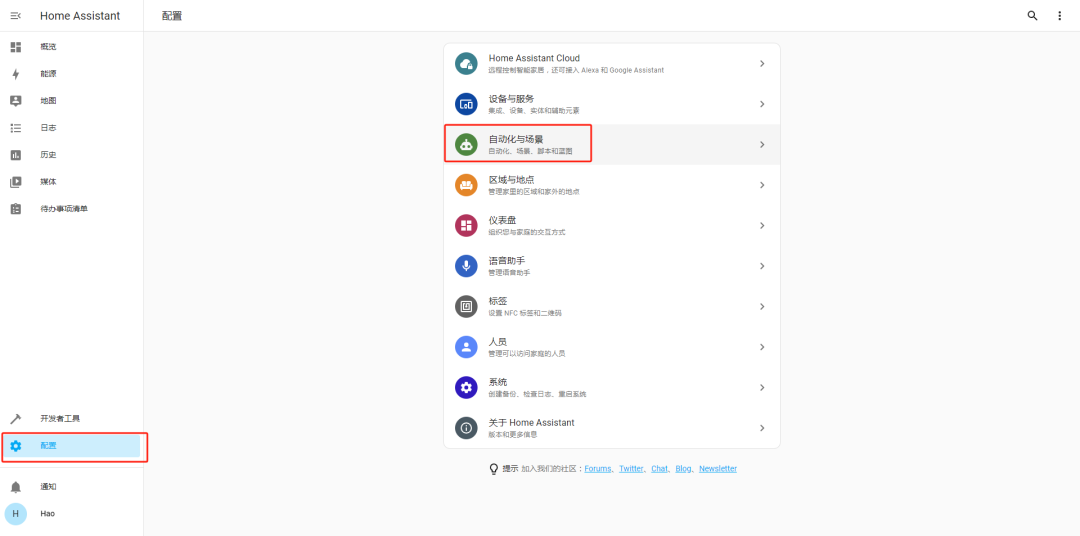Screen dimensions: 1080x536
Task: Click the 历史 chart icon in the sidebar
Action: click(16, 155)
